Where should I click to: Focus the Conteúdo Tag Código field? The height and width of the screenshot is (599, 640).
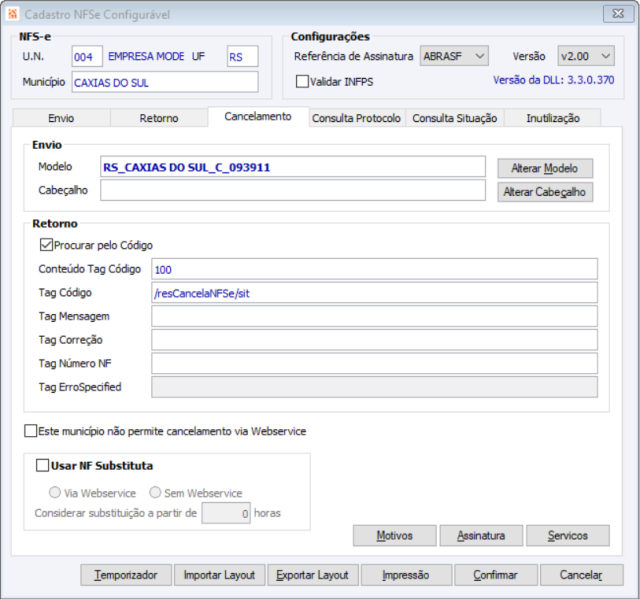374,269
